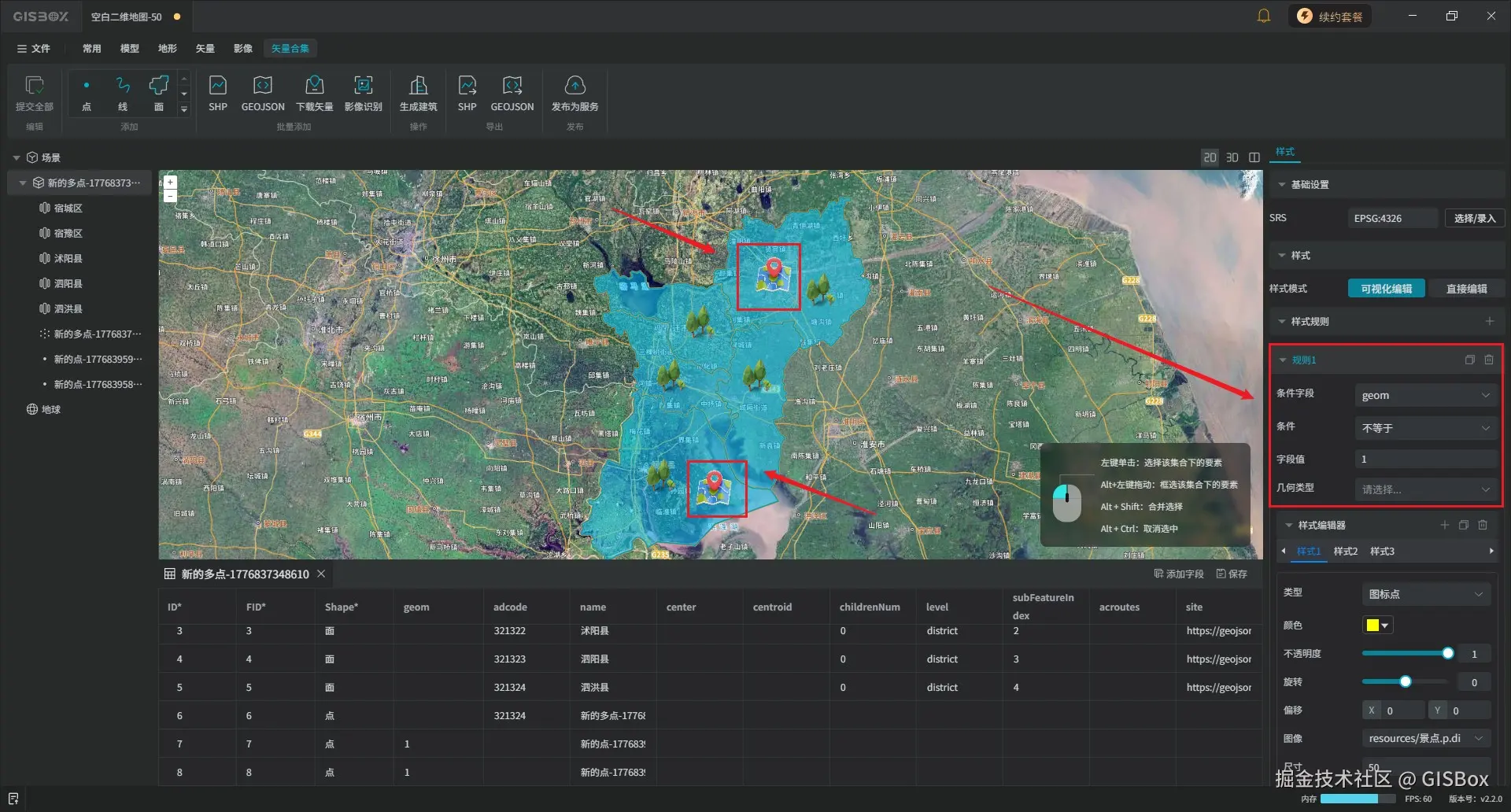This screenshot has width=1511, height=812.
Task: Toggle the split-screen view mode
Action: click(x=1254, y=157)
